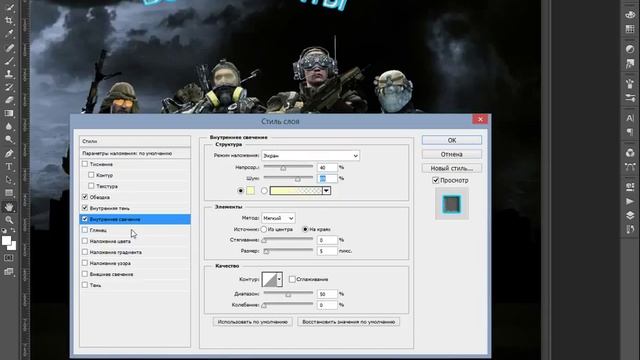The width and height of the screenshot is (640, 360).
Task: Open the Стили section in list
Action: 135,141
